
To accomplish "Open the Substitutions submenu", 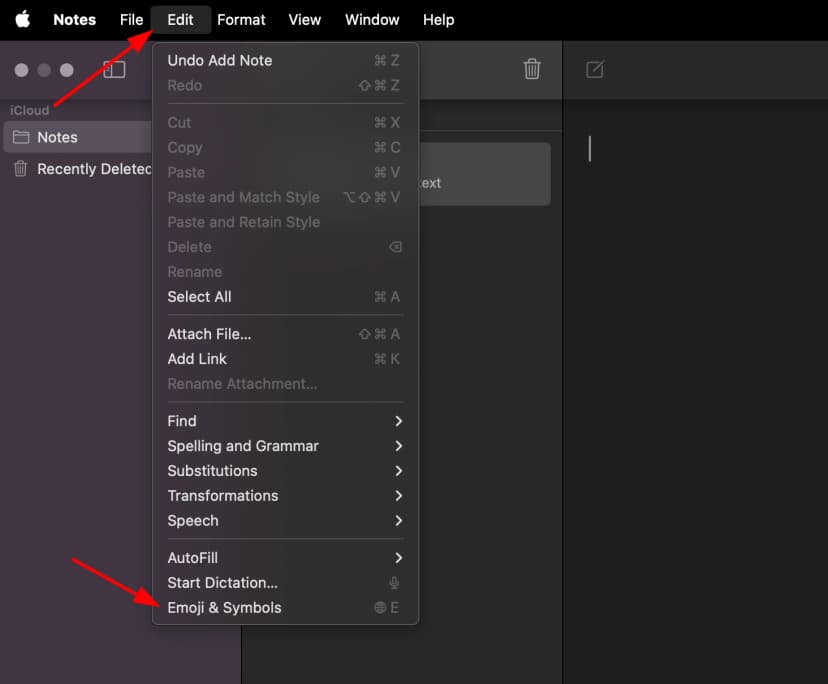I will (x=212, y=470).
